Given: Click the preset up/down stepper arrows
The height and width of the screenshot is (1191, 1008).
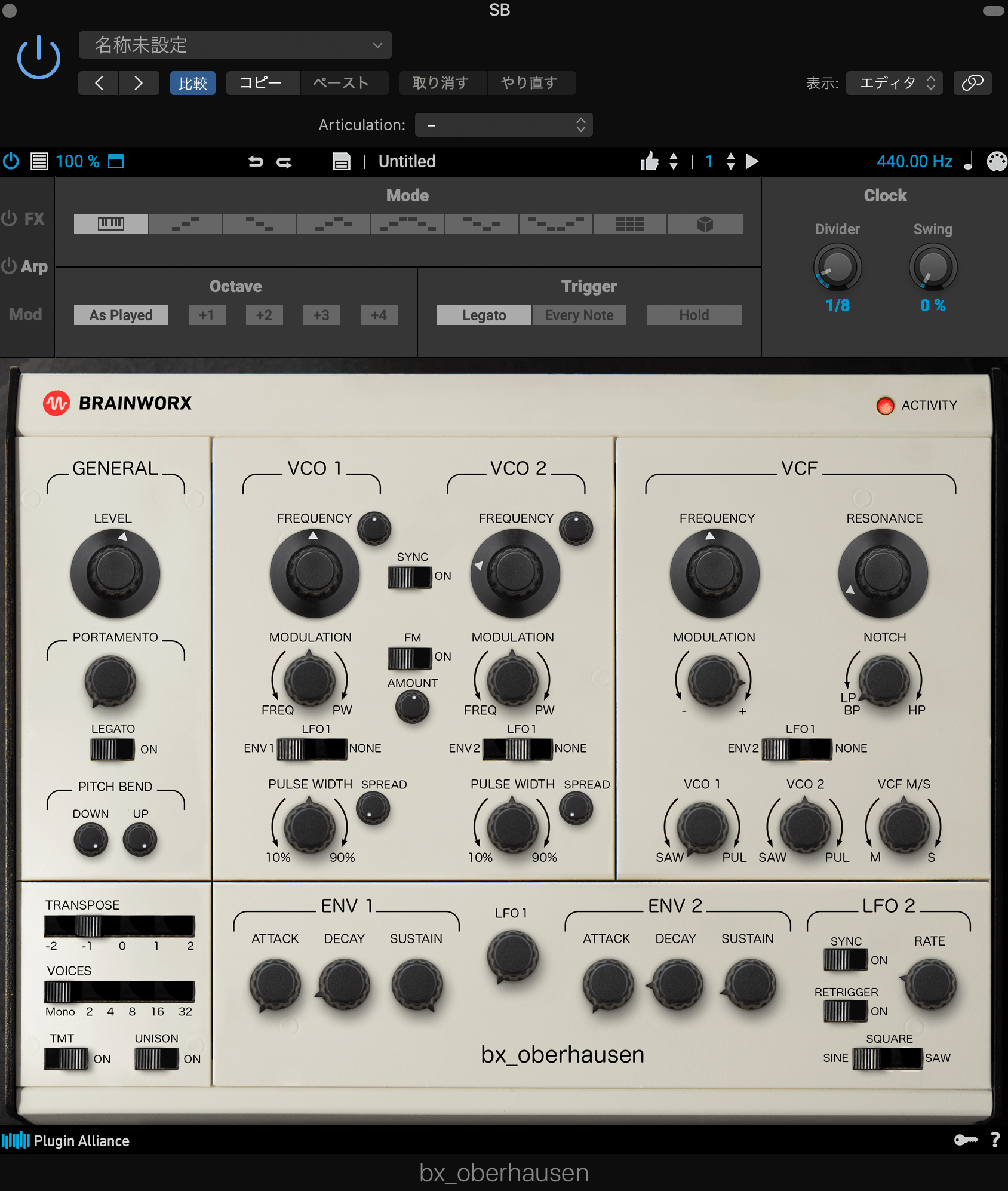Looking at the screenshot, I should point(674,161).
